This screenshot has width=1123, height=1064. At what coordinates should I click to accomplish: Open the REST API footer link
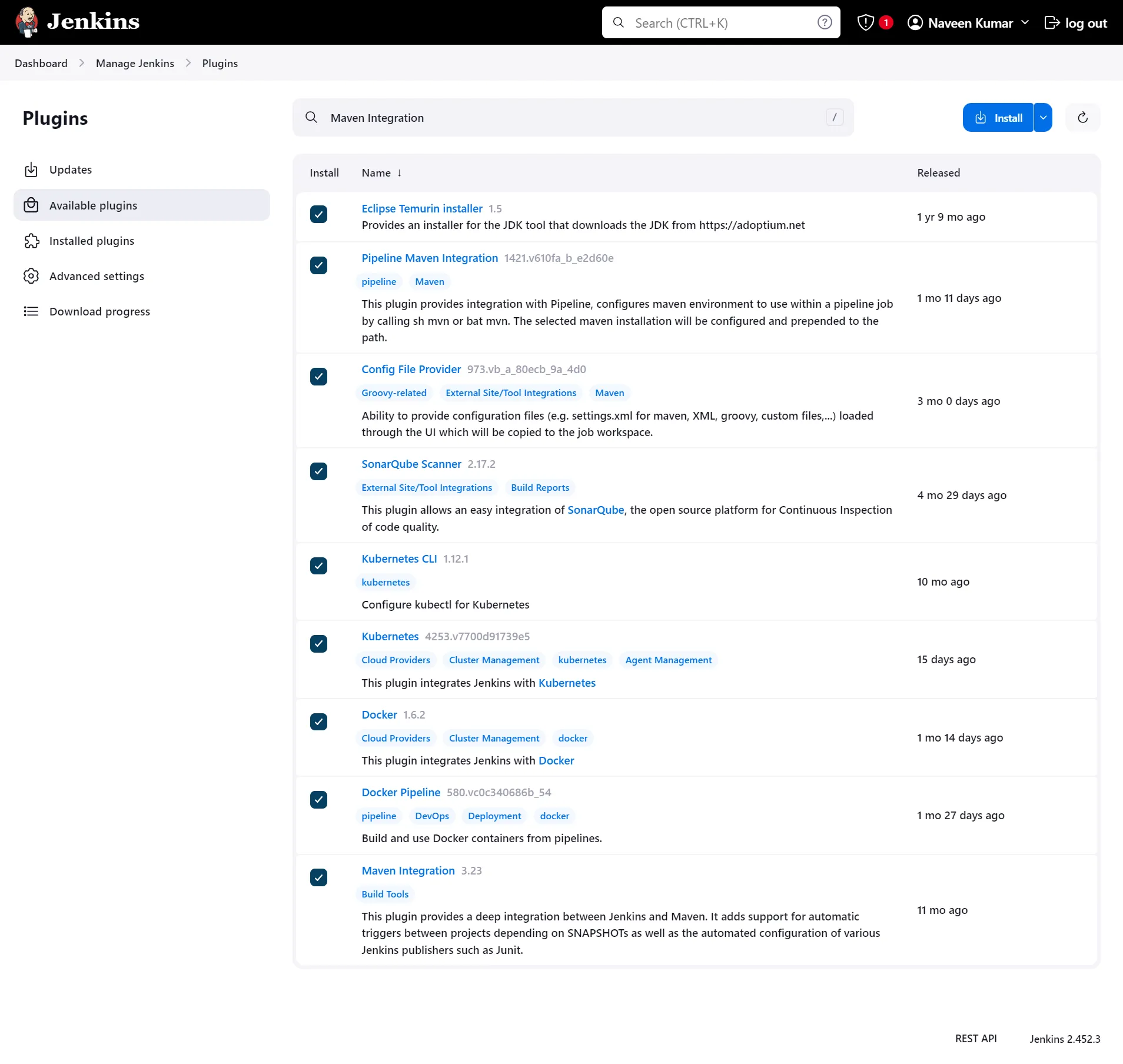pyautogui.click(x=976, y=1039)
